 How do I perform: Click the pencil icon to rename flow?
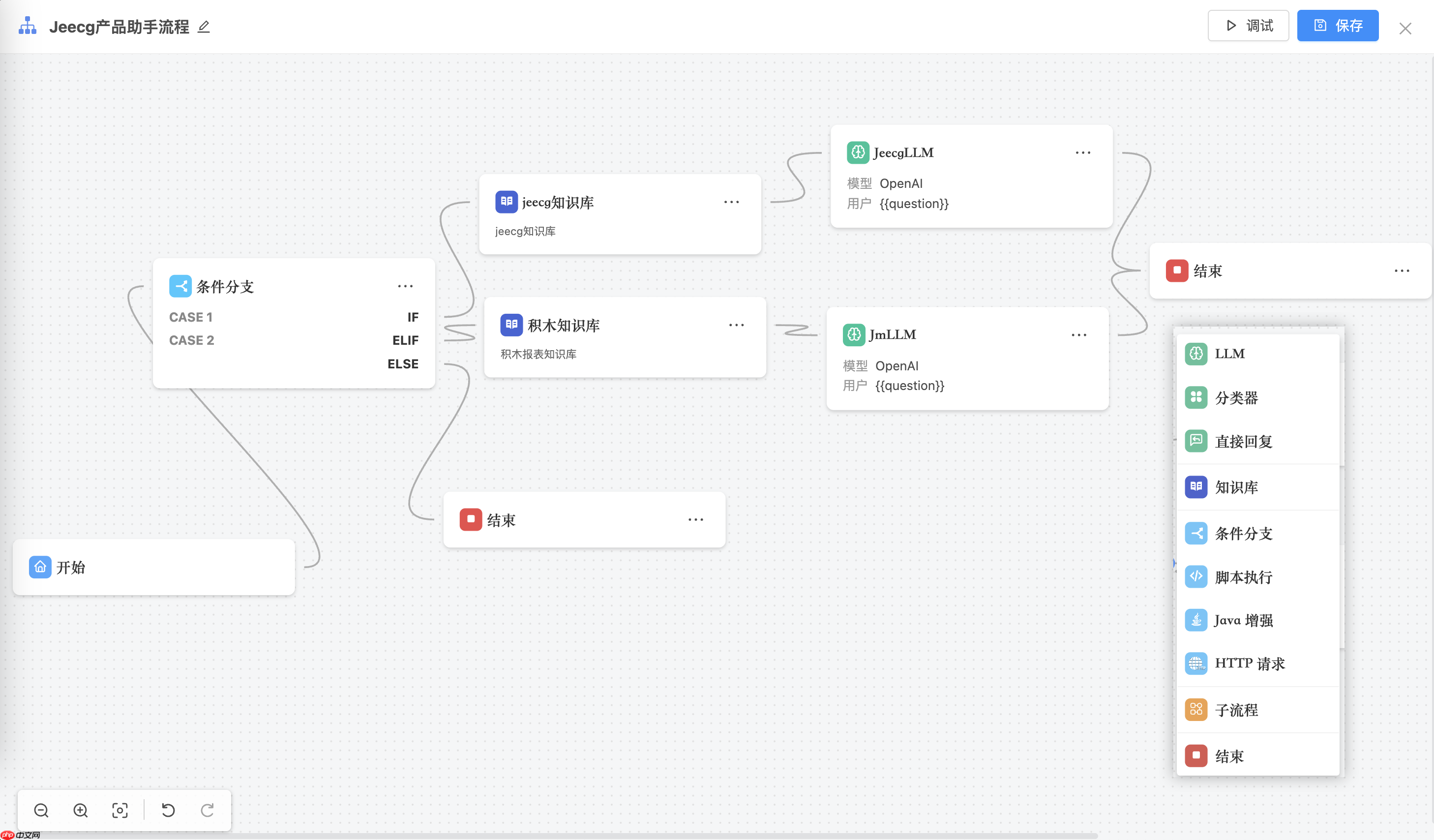[204, 27]
